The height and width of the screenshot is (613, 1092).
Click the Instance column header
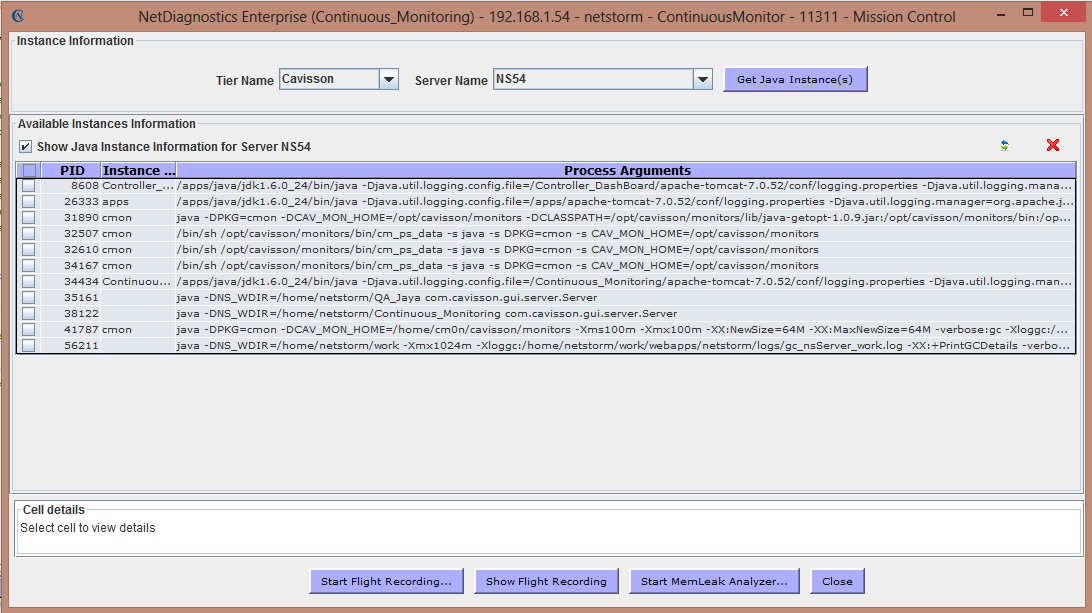tap(139, 171)
